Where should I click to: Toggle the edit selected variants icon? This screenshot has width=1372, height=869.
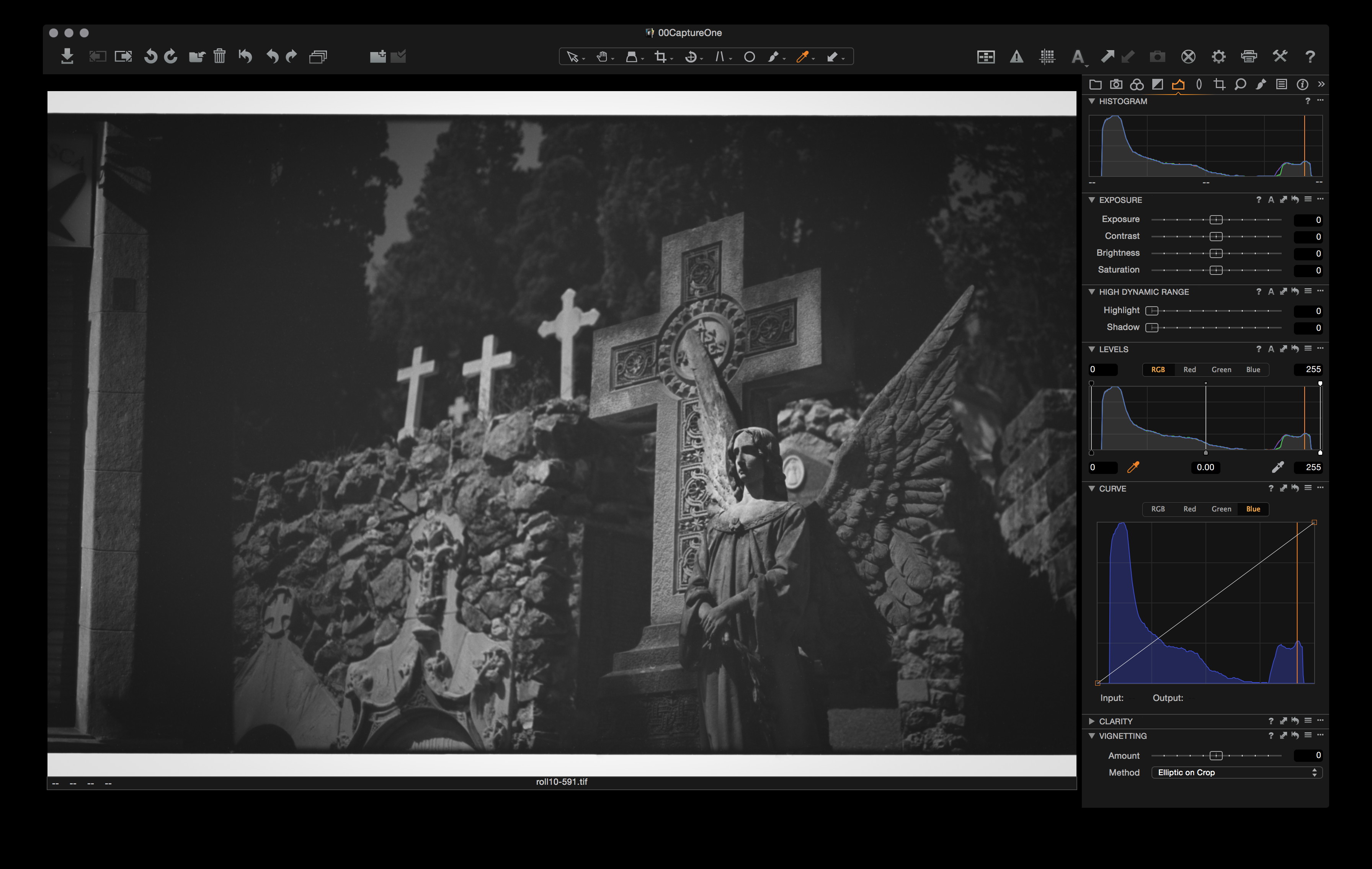coord(318,56)
